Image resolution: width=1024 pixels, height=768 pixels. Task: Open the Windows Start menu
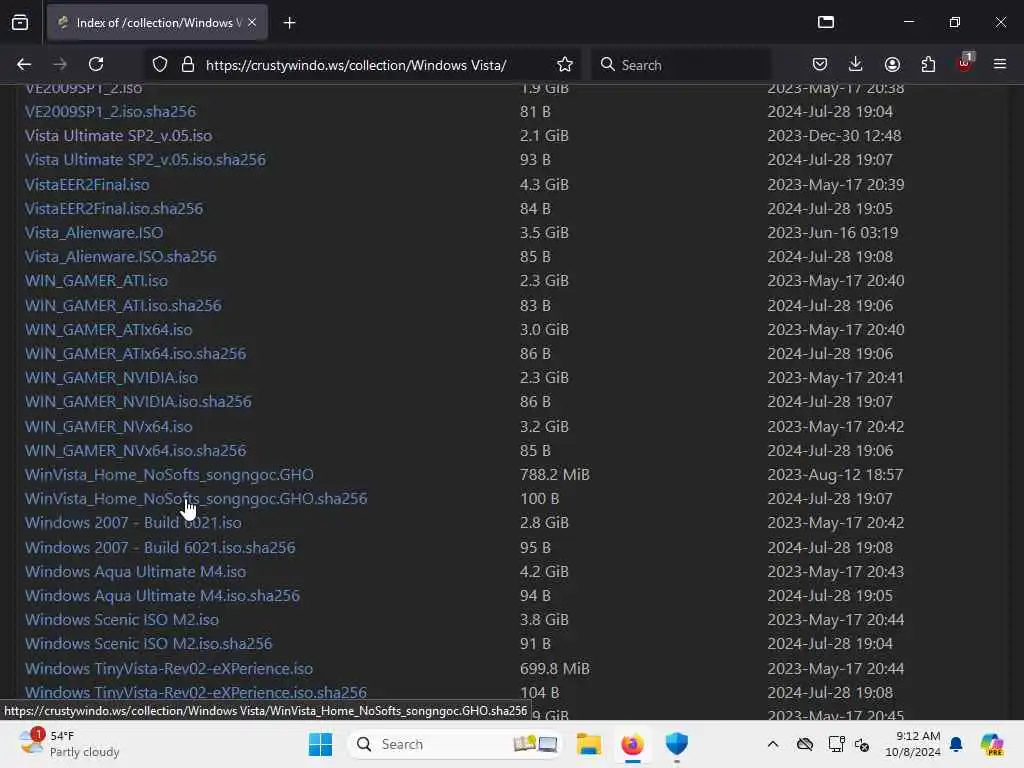click(x=320, y=744)
